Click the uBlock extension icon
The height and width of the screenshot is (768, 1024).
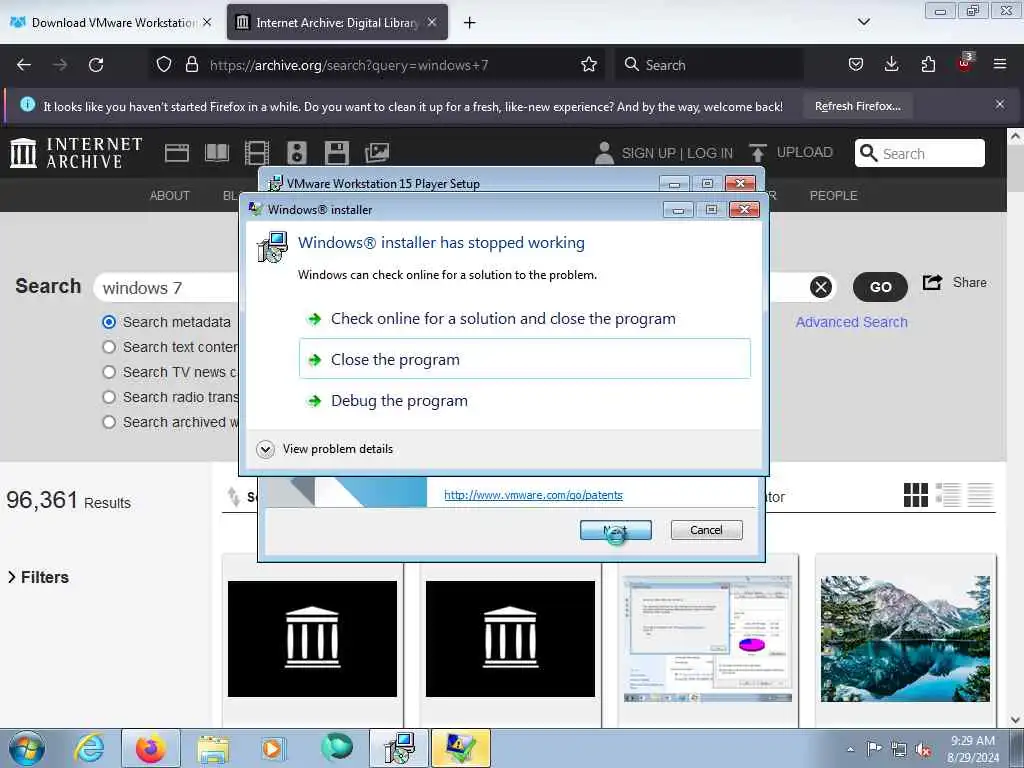[x=965, y=63]
